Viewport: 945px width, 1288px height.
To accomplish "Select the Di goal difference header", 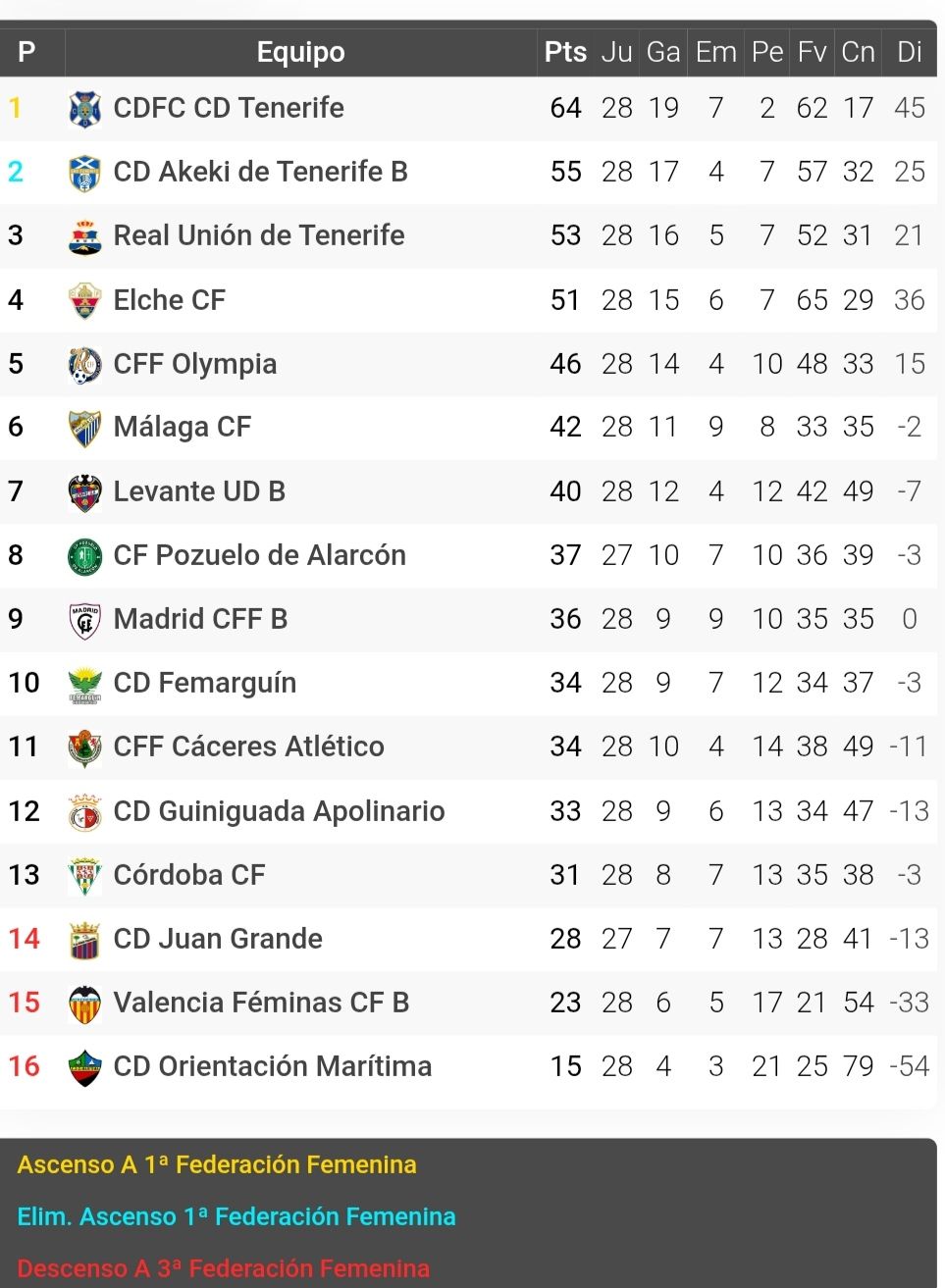I will click(x=910, y=52).
